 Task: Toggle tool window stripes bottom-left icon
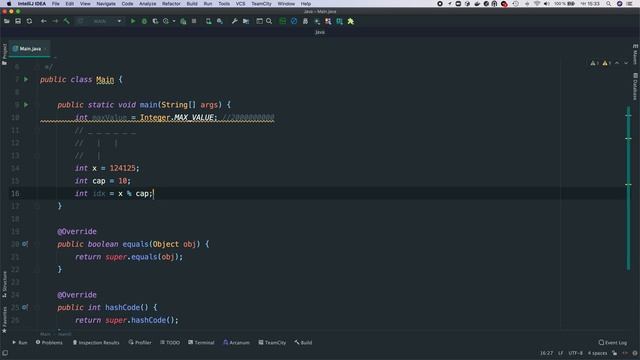coord(5,353)
